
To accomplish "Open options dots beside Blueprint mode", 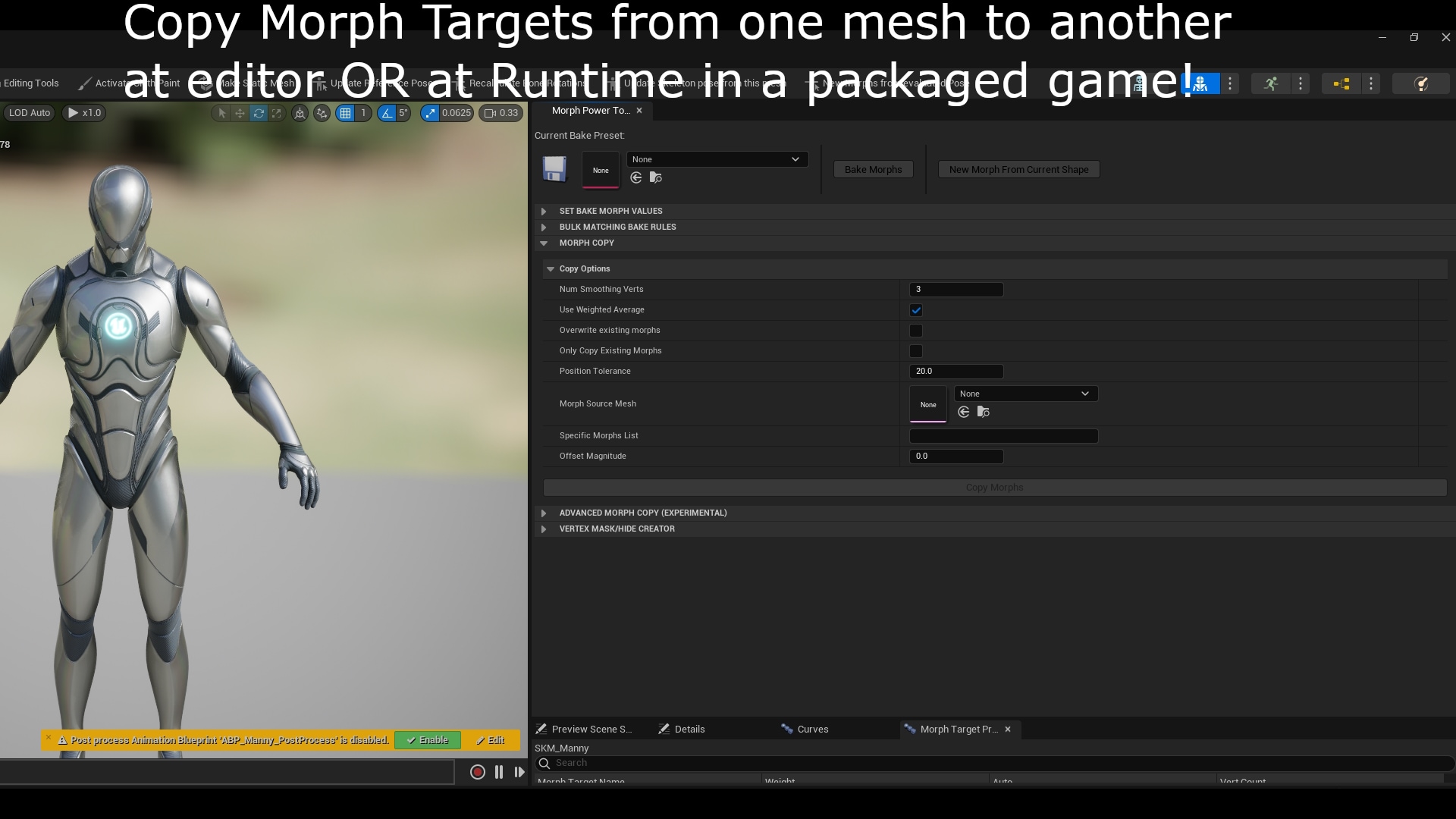I will [1371, 83].
